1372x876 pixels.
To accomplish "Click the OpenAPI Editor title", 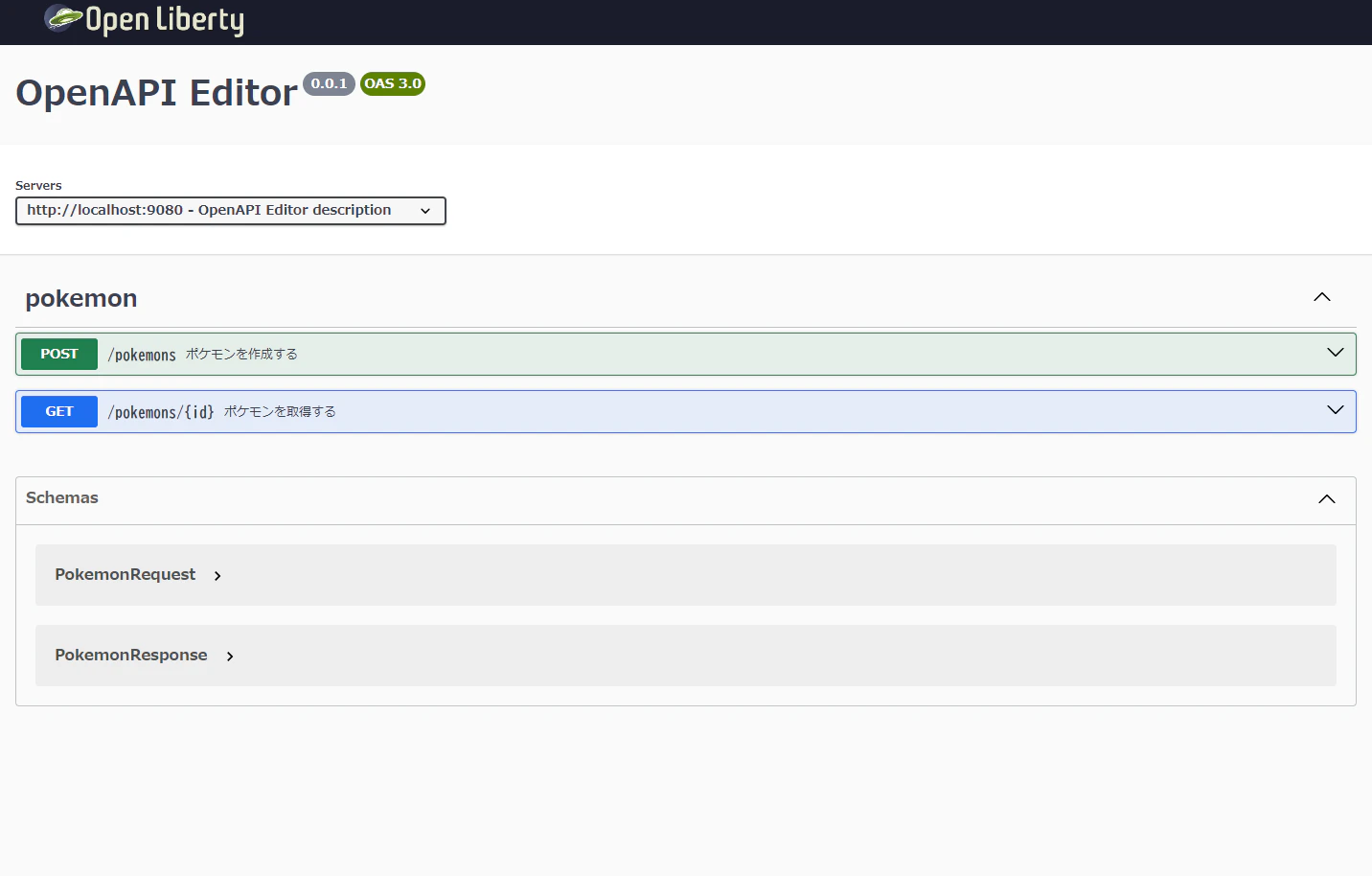I will [x=156, y=93].
